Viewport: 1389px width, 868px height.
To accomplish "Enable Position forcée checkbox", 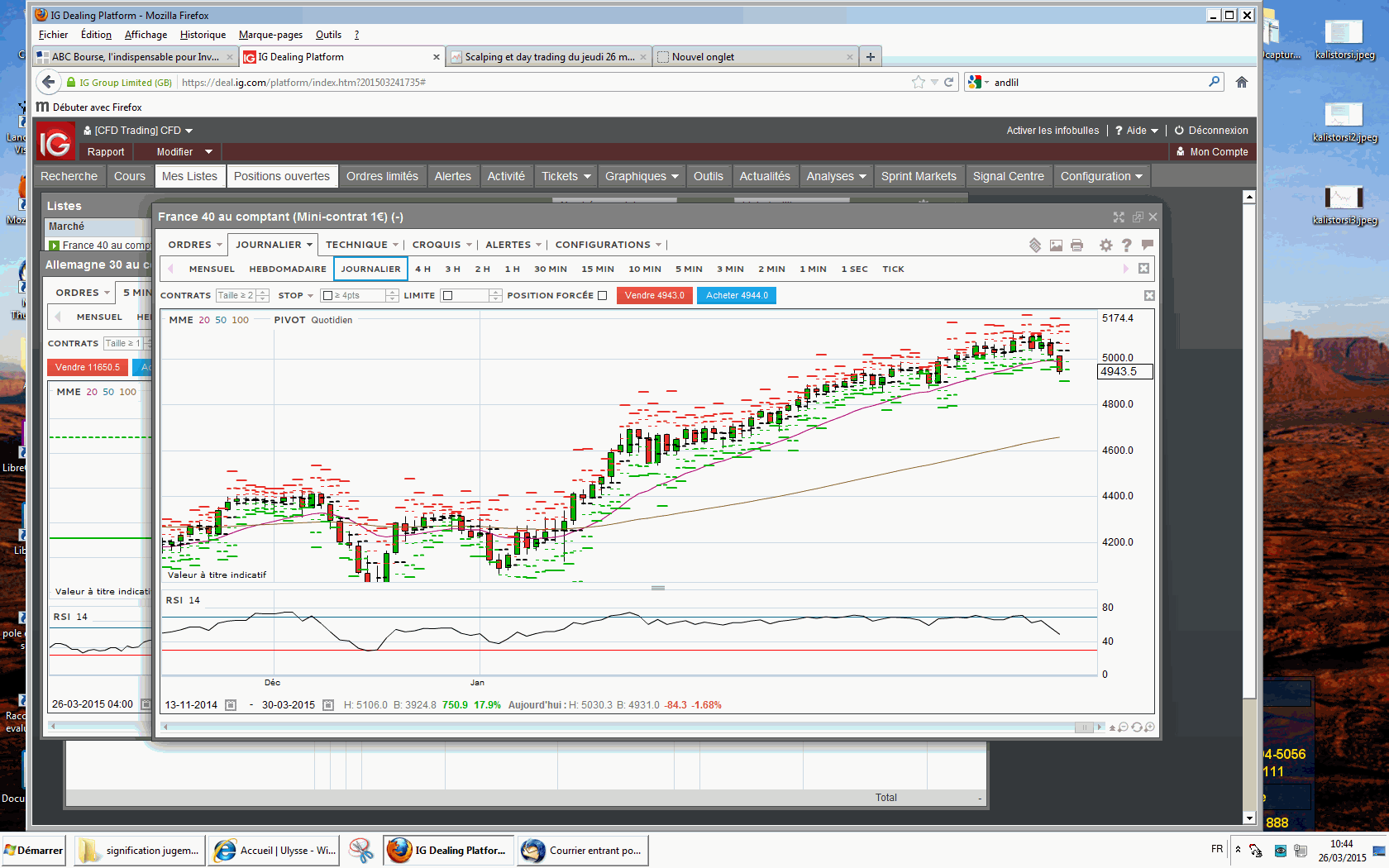I will coord(602,295).
